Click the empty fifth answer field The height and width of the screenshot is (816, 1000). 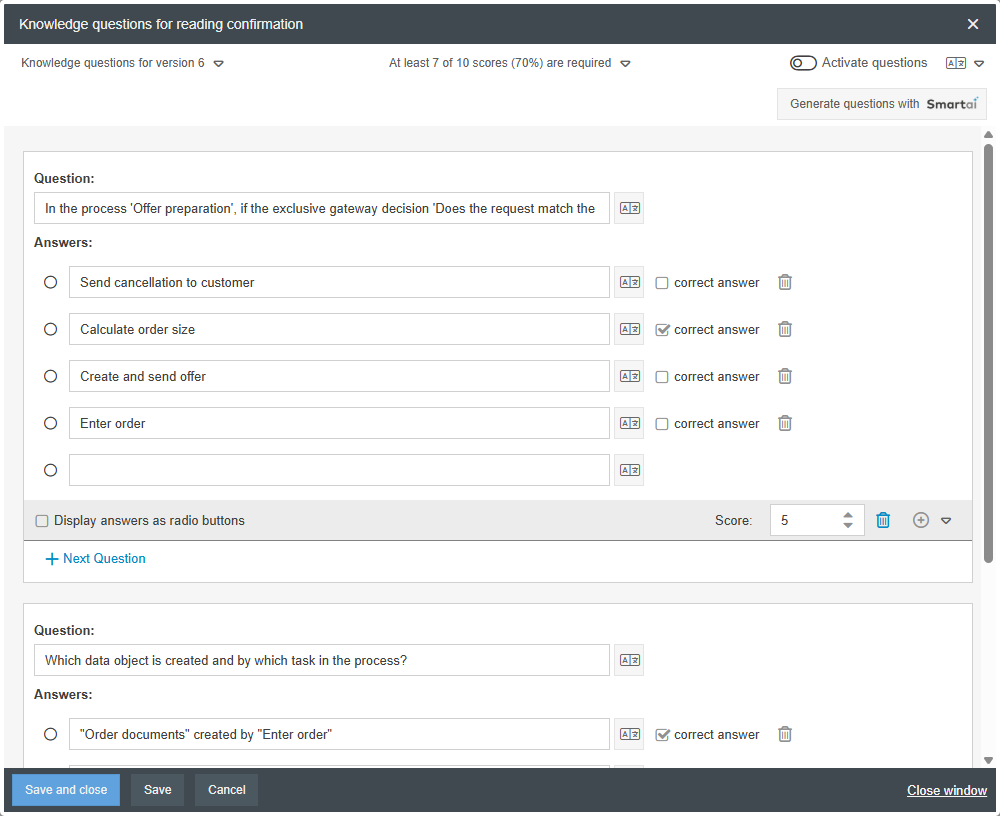(339, 470)
